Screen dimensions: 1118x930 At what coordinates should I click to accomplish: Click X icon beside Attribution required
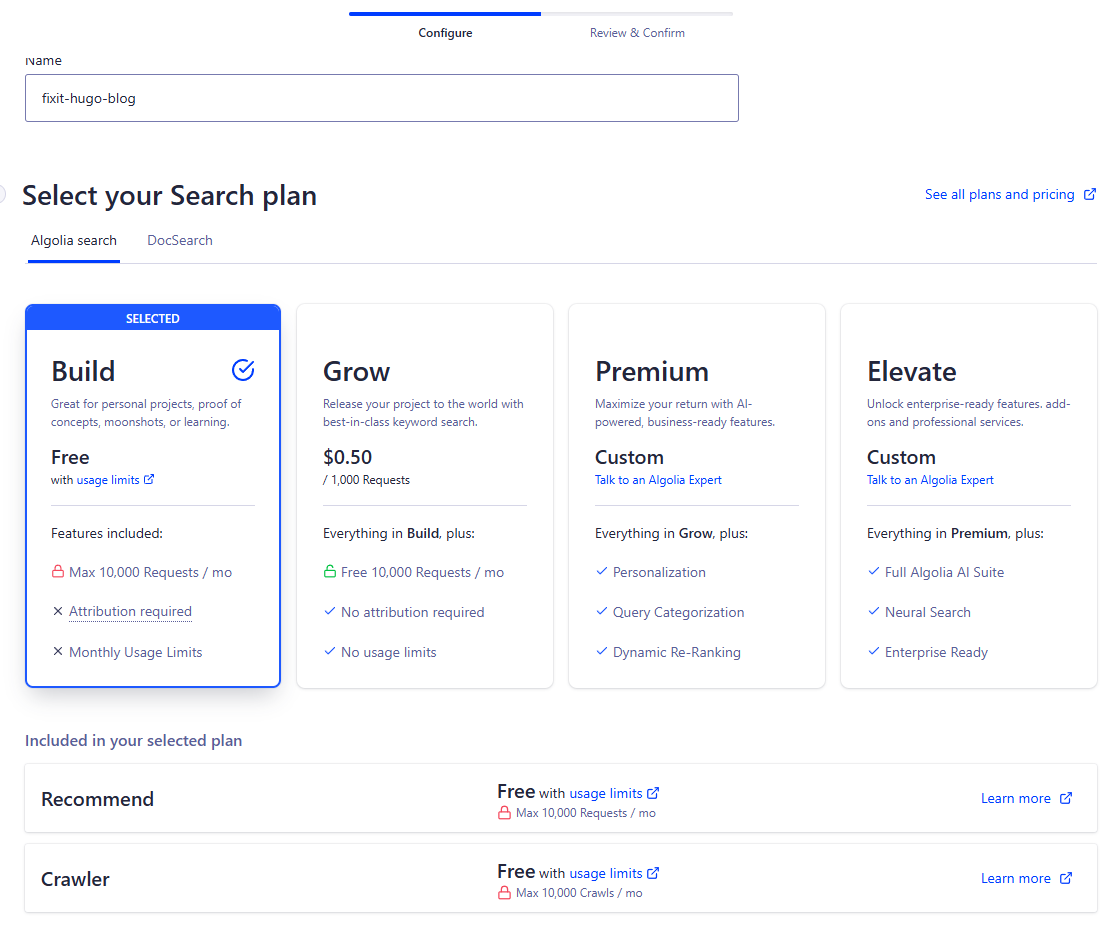58,610
